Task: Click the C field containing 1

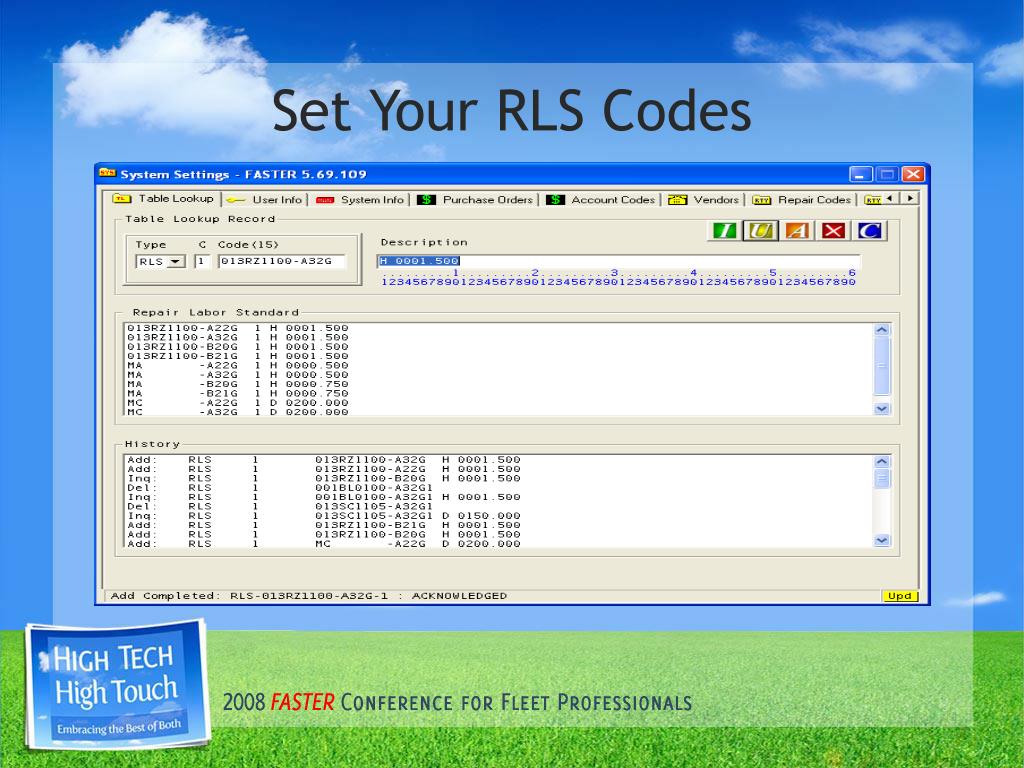Action: pyautogui.click(x=202, y=261)
